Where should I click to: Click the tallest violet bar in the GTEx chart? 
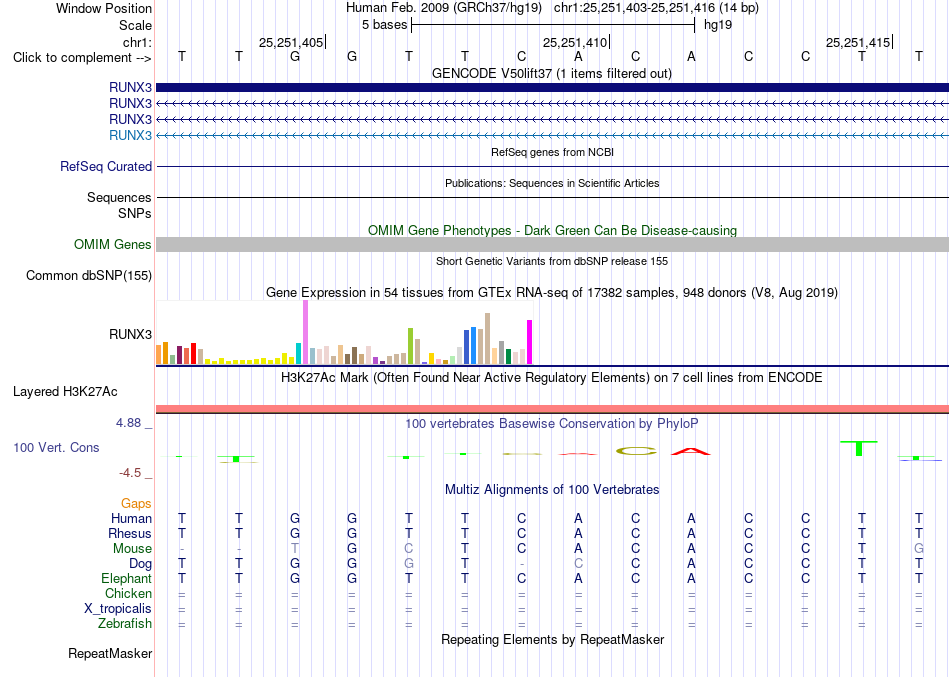[305, 332]
